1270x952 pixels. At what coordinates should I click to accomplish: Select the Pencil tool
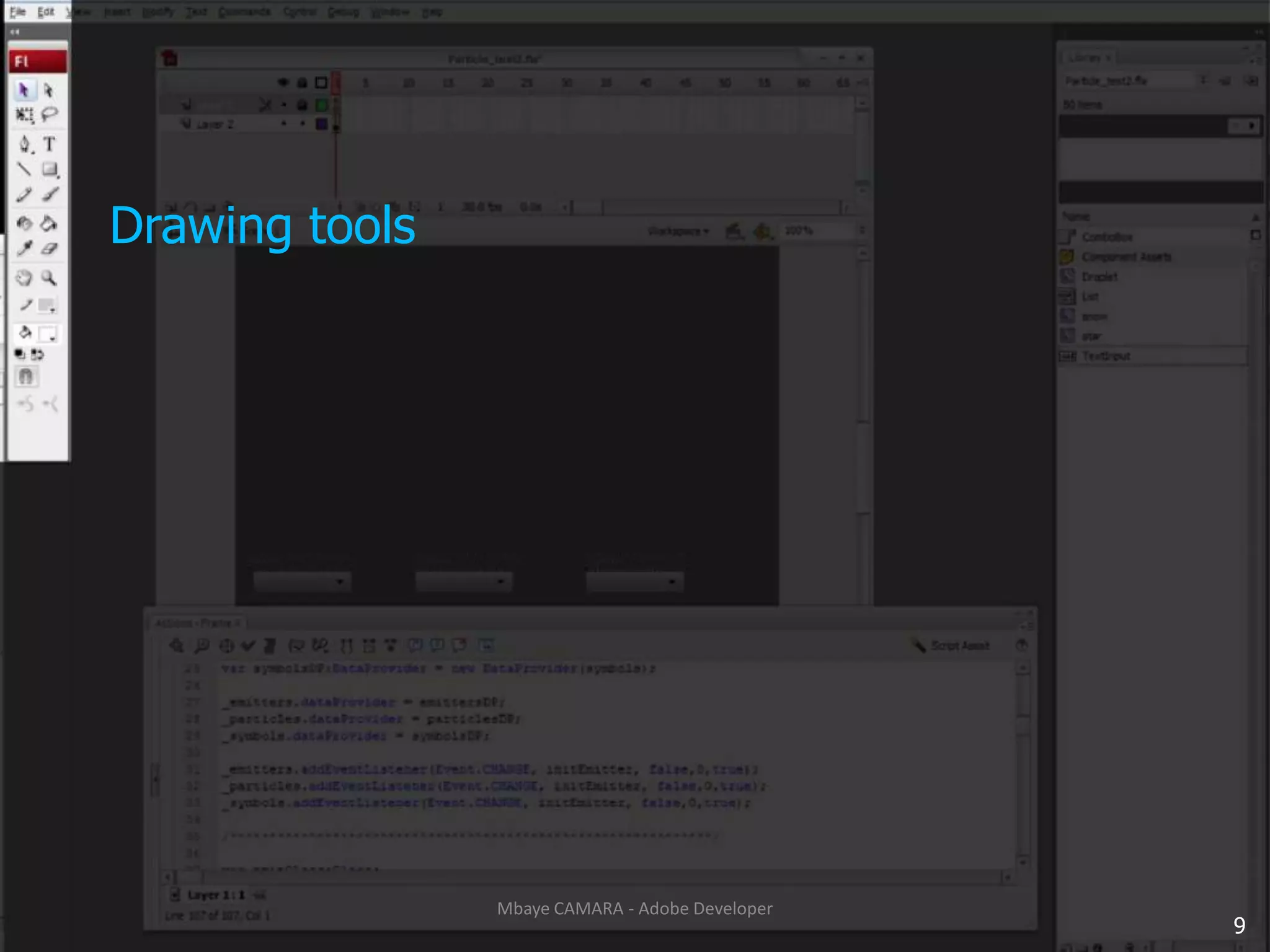pyautogui.click(x=24, y=195)
